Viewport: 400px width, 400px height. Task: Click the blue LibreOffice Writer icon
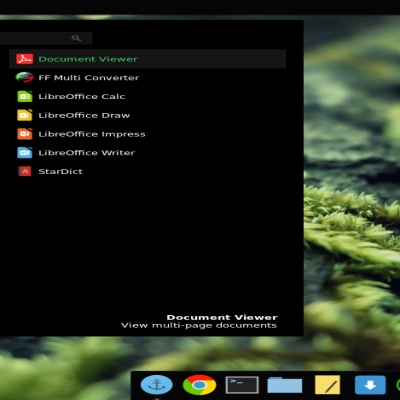point(25,152)
